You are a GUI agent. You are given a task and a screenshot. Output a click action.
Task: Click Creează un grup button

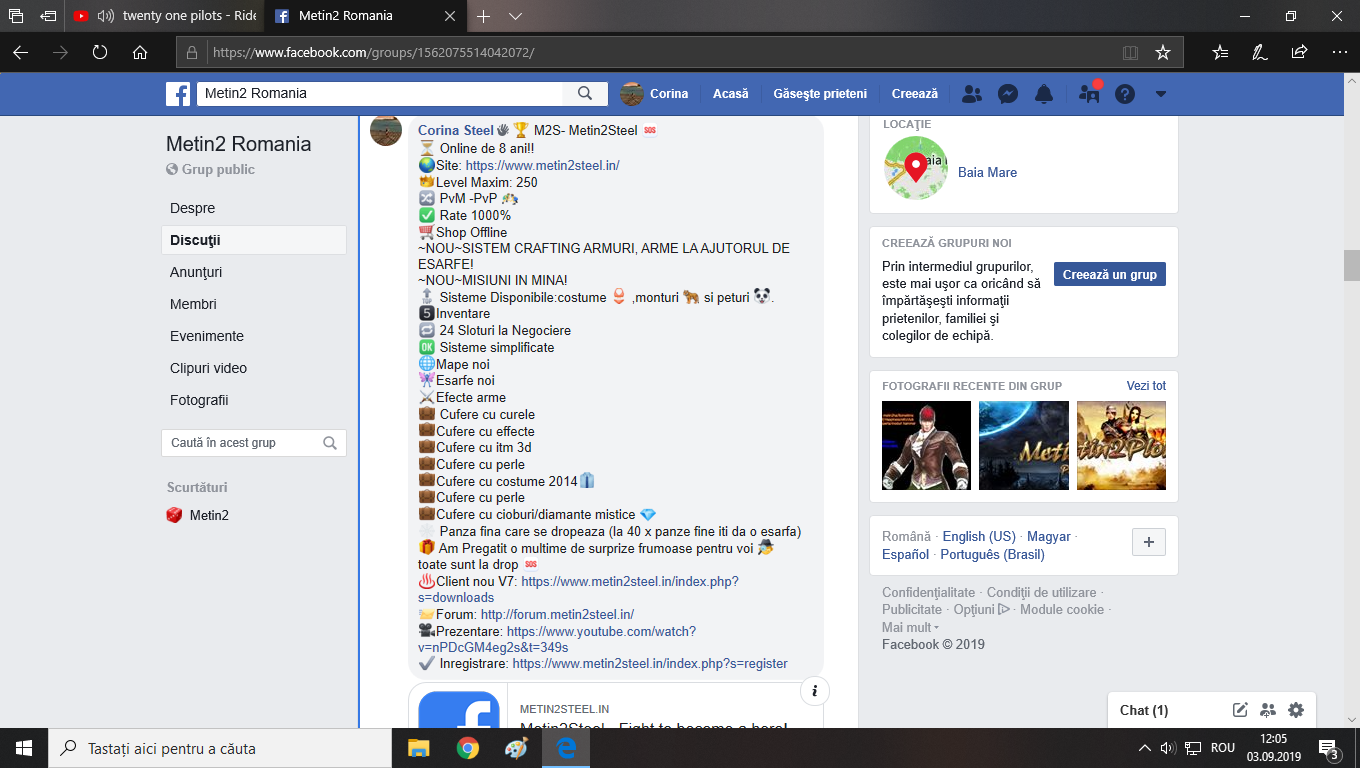point(1110,274)
